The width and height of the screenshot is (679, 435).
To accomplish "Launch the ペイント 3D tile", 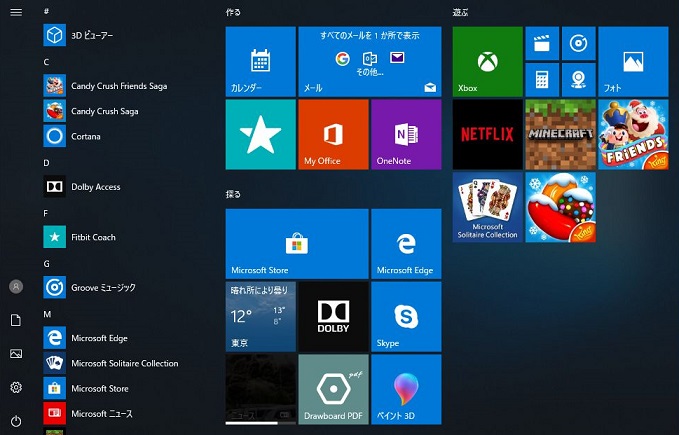I will coord(405,388).
